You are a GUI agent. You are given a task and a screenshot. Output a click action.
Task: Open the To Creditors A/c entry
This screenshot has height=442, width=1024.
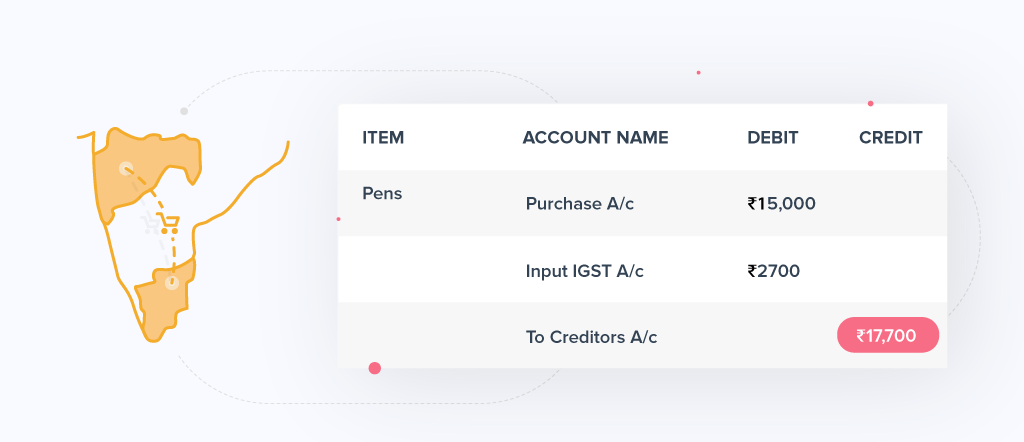coord(591,337)
